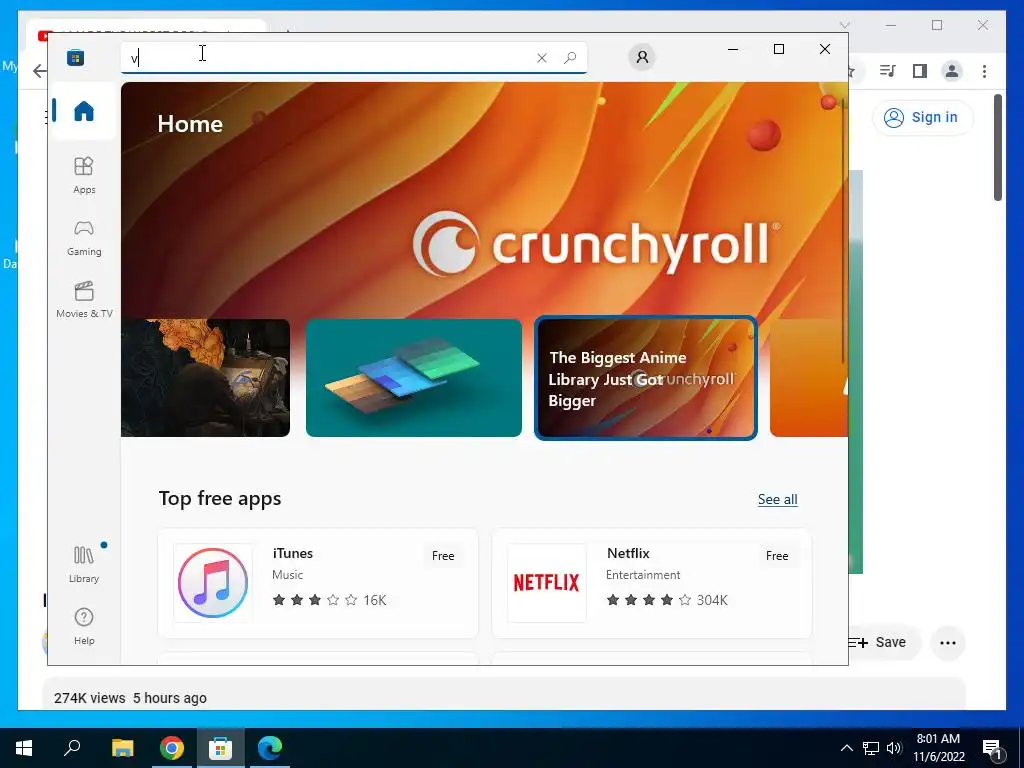
Task: Select the iTunes app icon
Action: [x=213, y=583]
